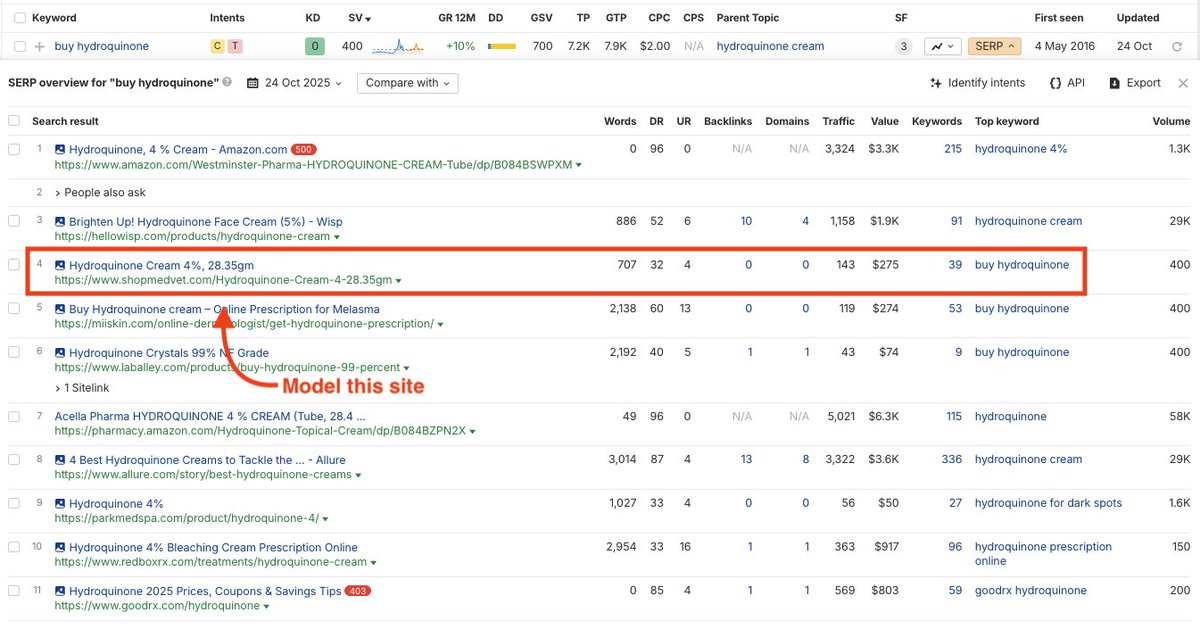The image size is (1200, 629).
Task: Check the box for the goodrx result row
Action: tap(14, 591)
